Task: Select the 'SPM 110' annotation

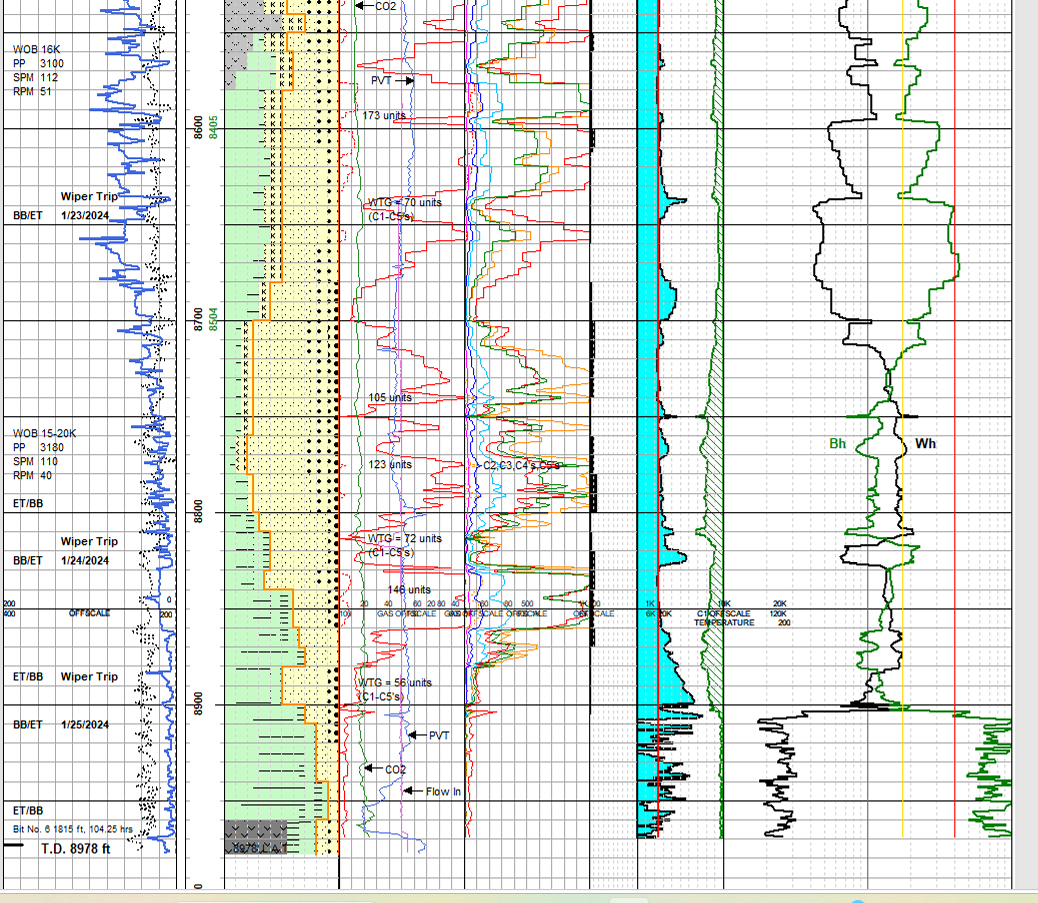Action: pyautogui.click(x=35, y=461)
